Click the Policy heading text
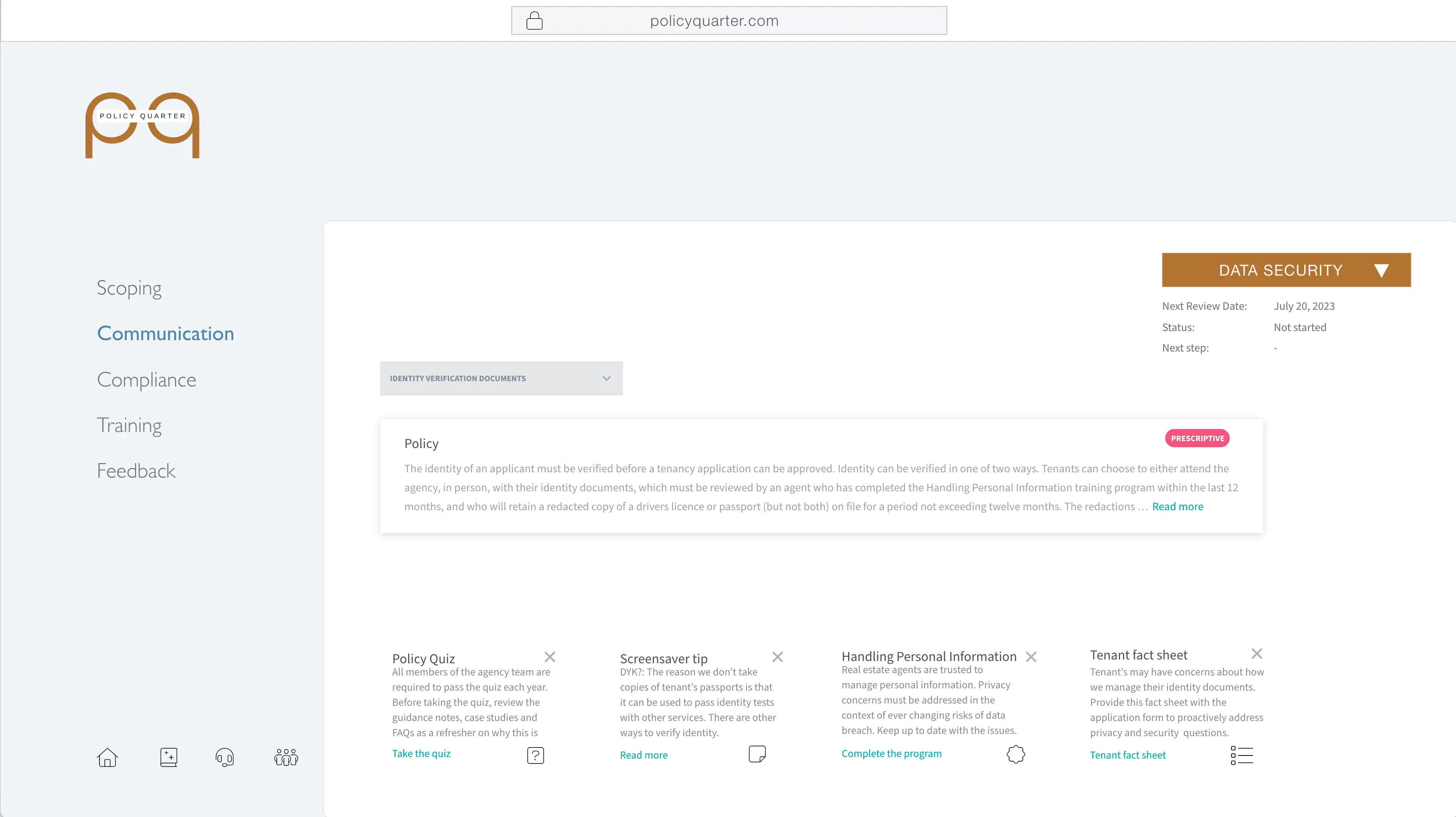 tap(421, 443)
